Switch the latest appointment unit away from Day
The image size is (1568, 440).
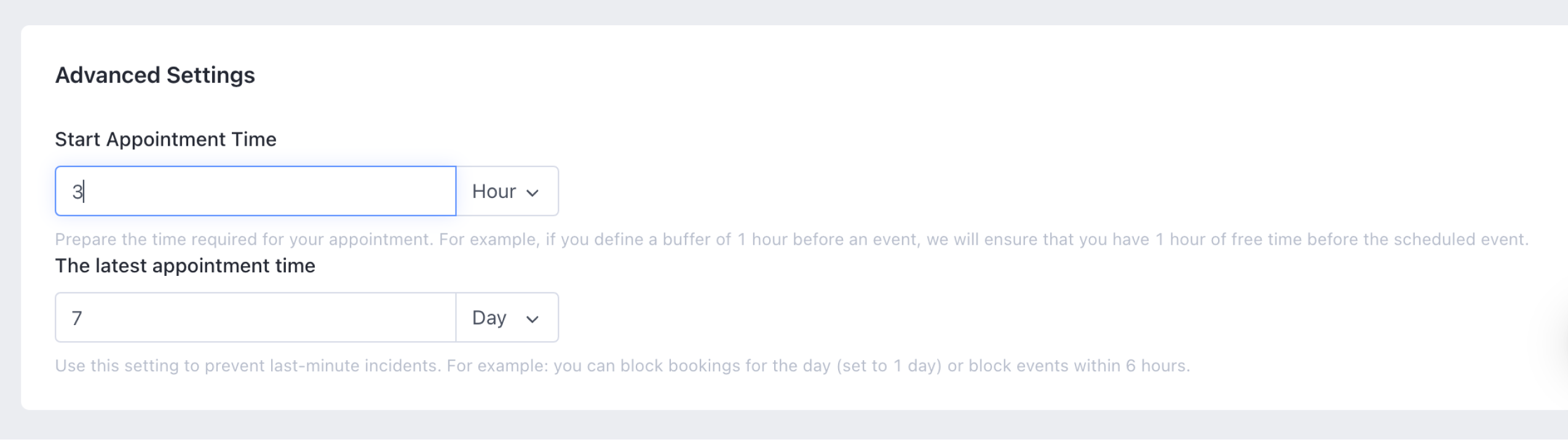coord(505,317)
